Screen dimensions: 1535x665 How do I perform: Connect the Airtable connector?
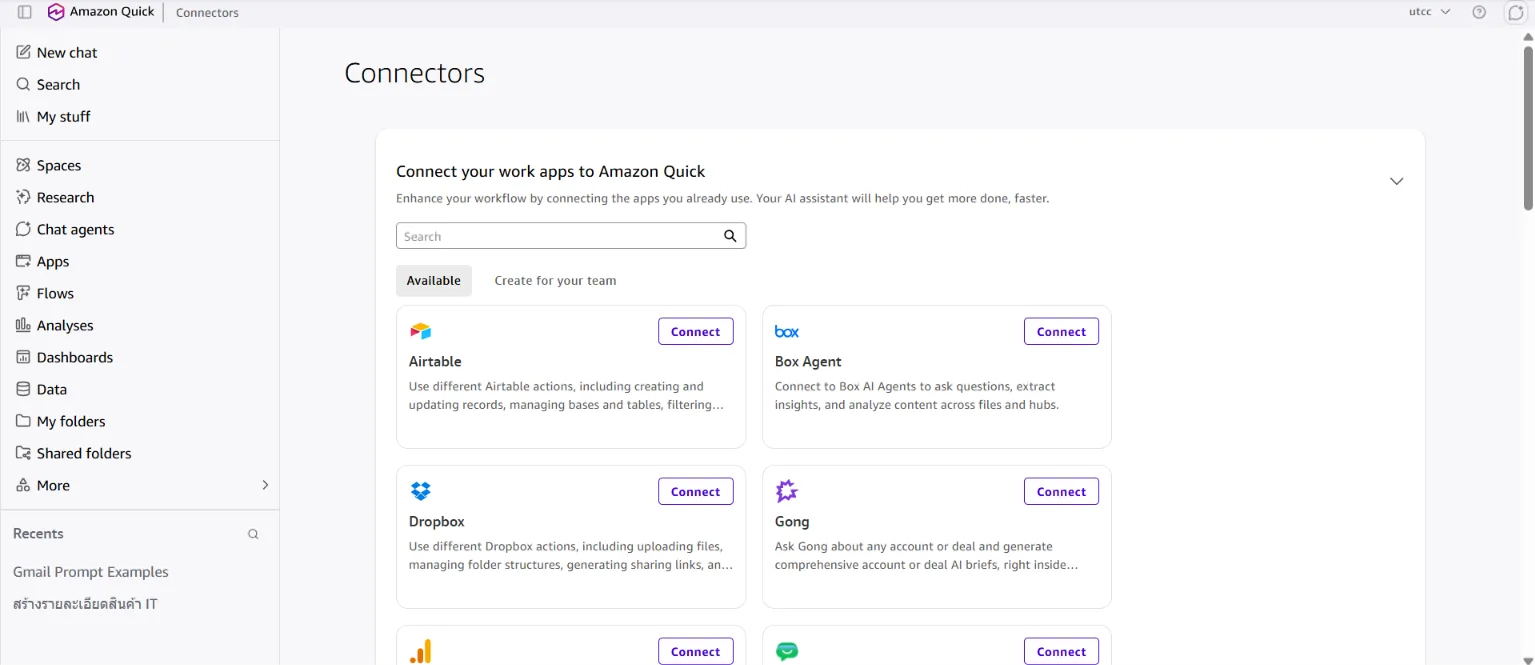pyautogui.click(x=696, y=332)
